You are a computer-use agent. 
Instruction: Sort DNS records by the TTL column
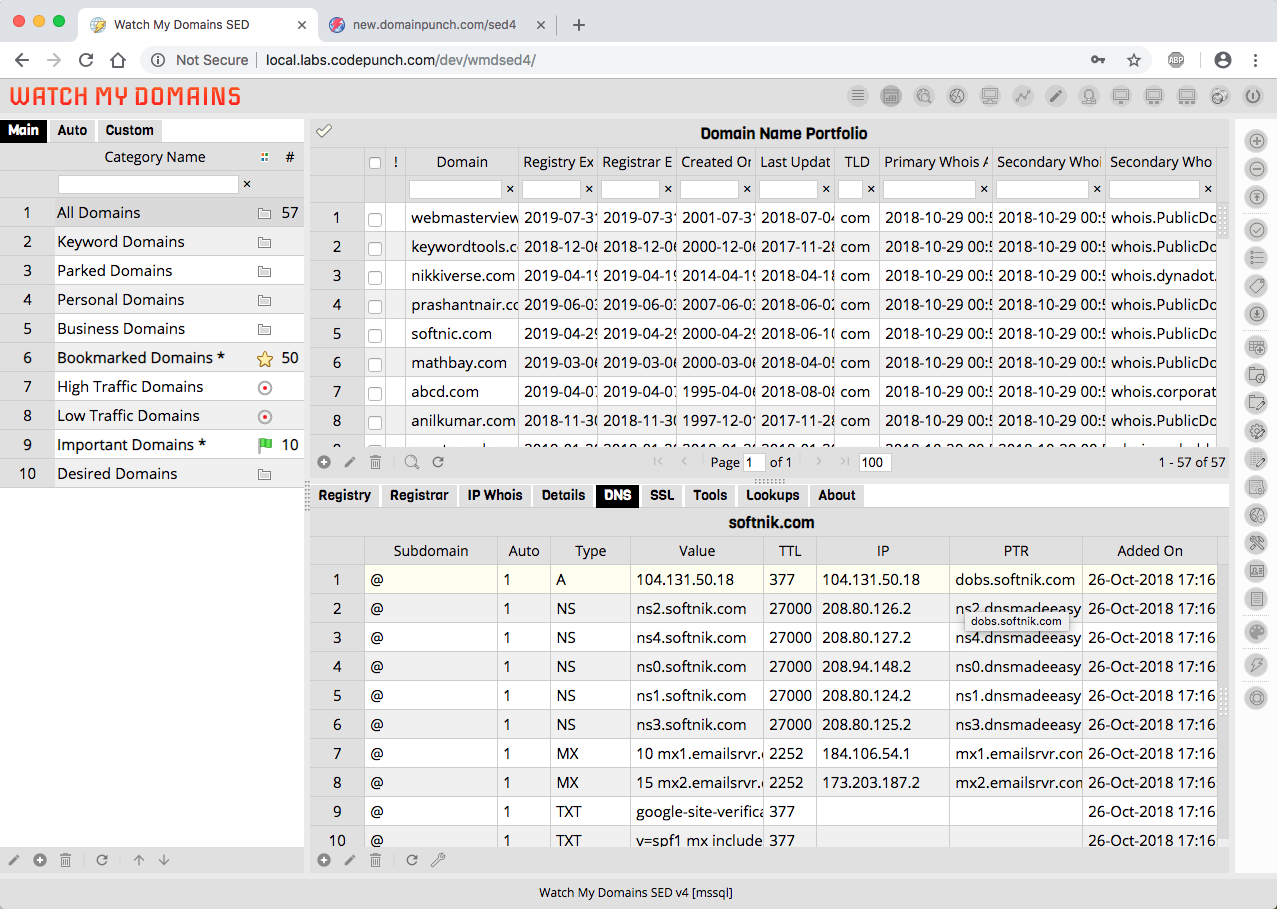(x=790, y=550)
